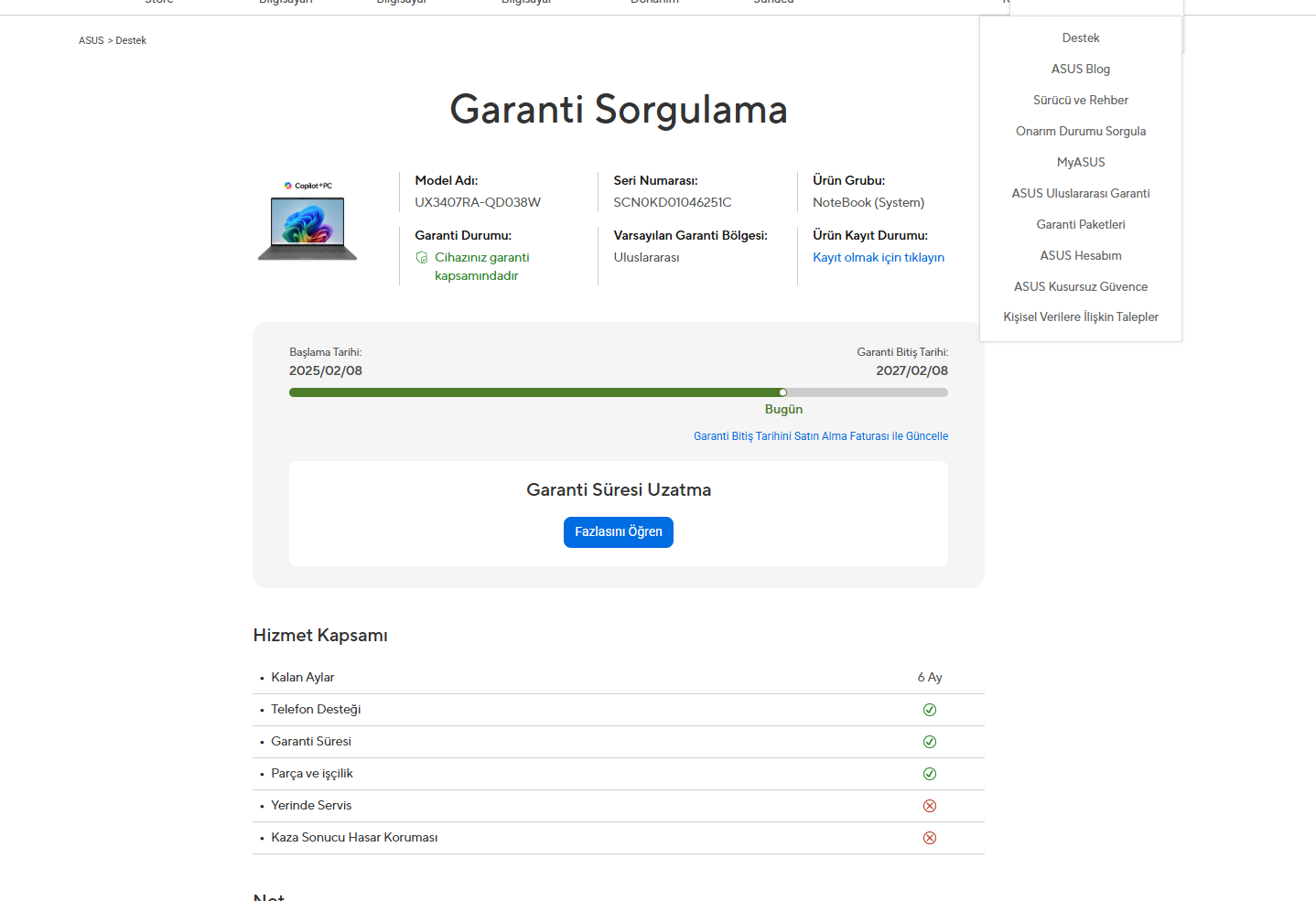
Task: Click the Garanti Süresi row label
Action: coord(311,742)
